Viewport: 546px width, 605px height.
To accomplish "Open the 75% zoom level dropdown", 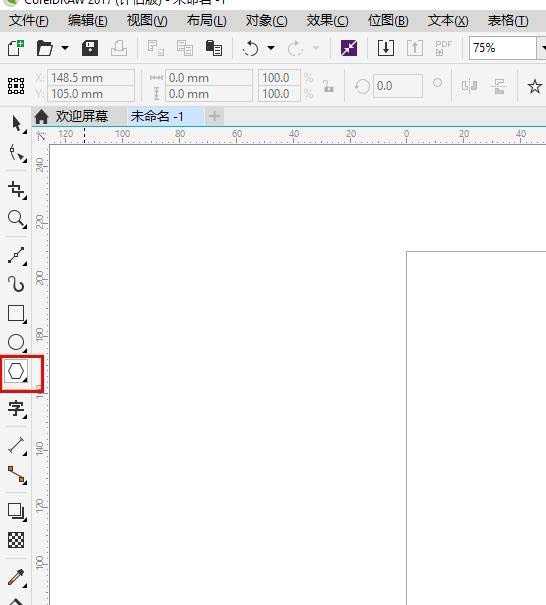I will point(543,48).
